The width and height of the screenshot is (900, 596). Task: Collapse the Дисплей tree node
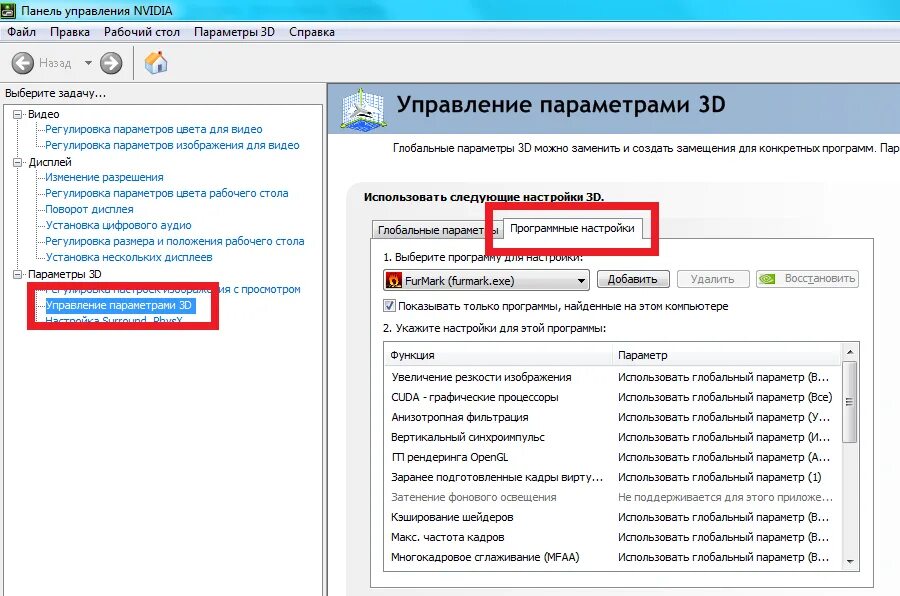click(18, 162)
